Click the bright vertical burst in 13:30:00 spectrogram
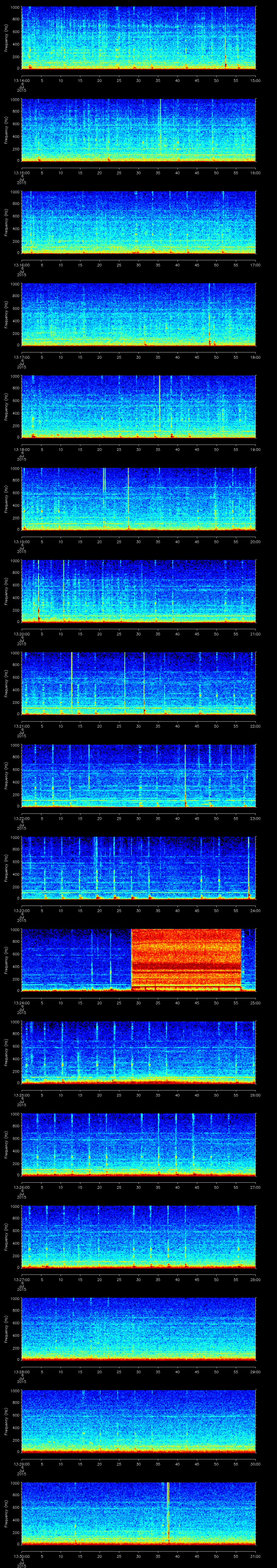 [x=167, y=1513]
